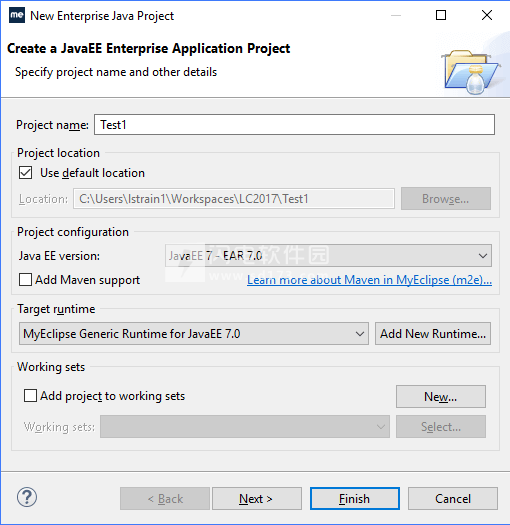Click the enterprise project folder wizard image

pyautogui.click(x=471, y=72)
